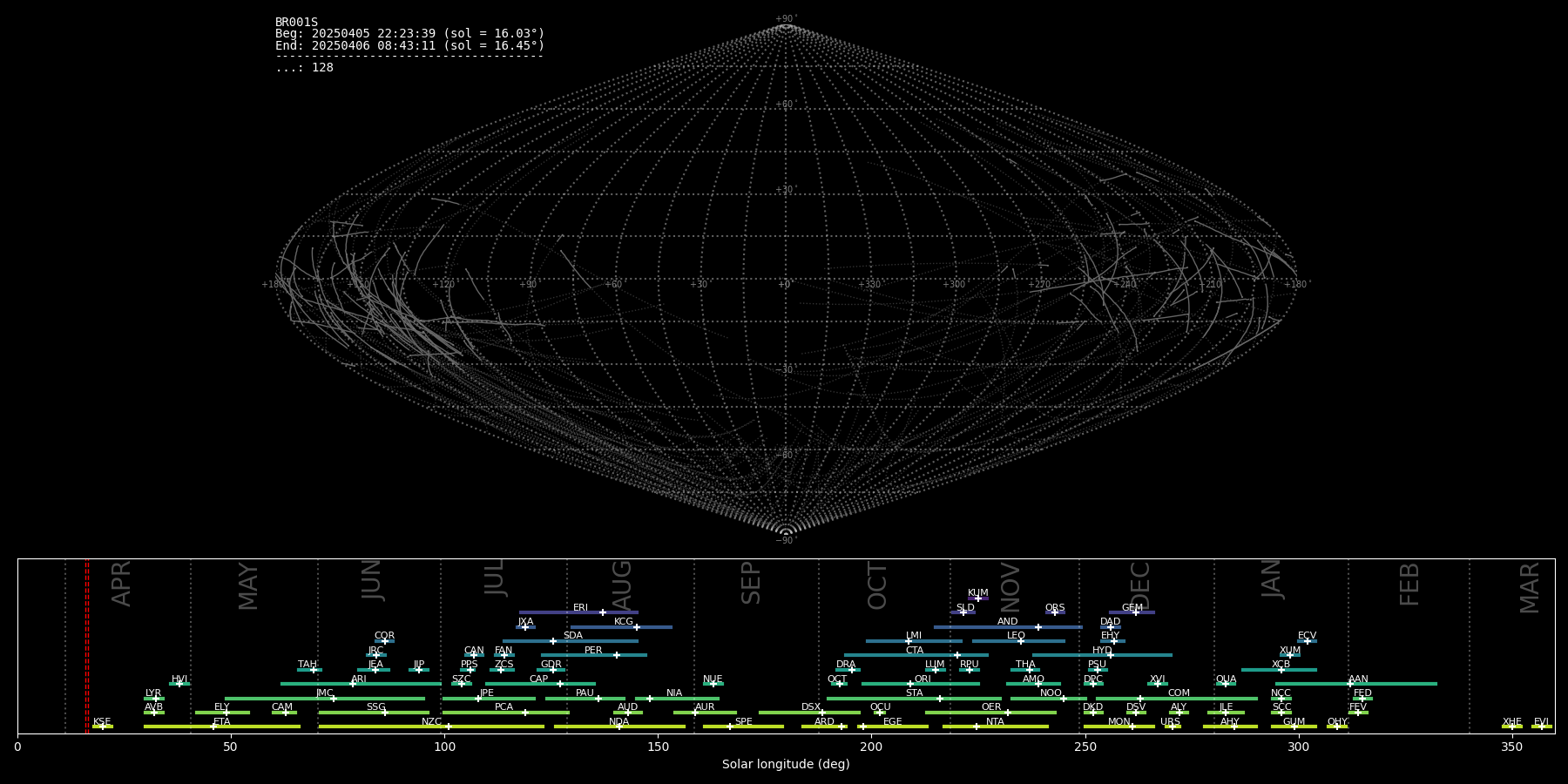Click the COR shower label
This screenshot has width=1568, height=784.
[x=384, y=636]
